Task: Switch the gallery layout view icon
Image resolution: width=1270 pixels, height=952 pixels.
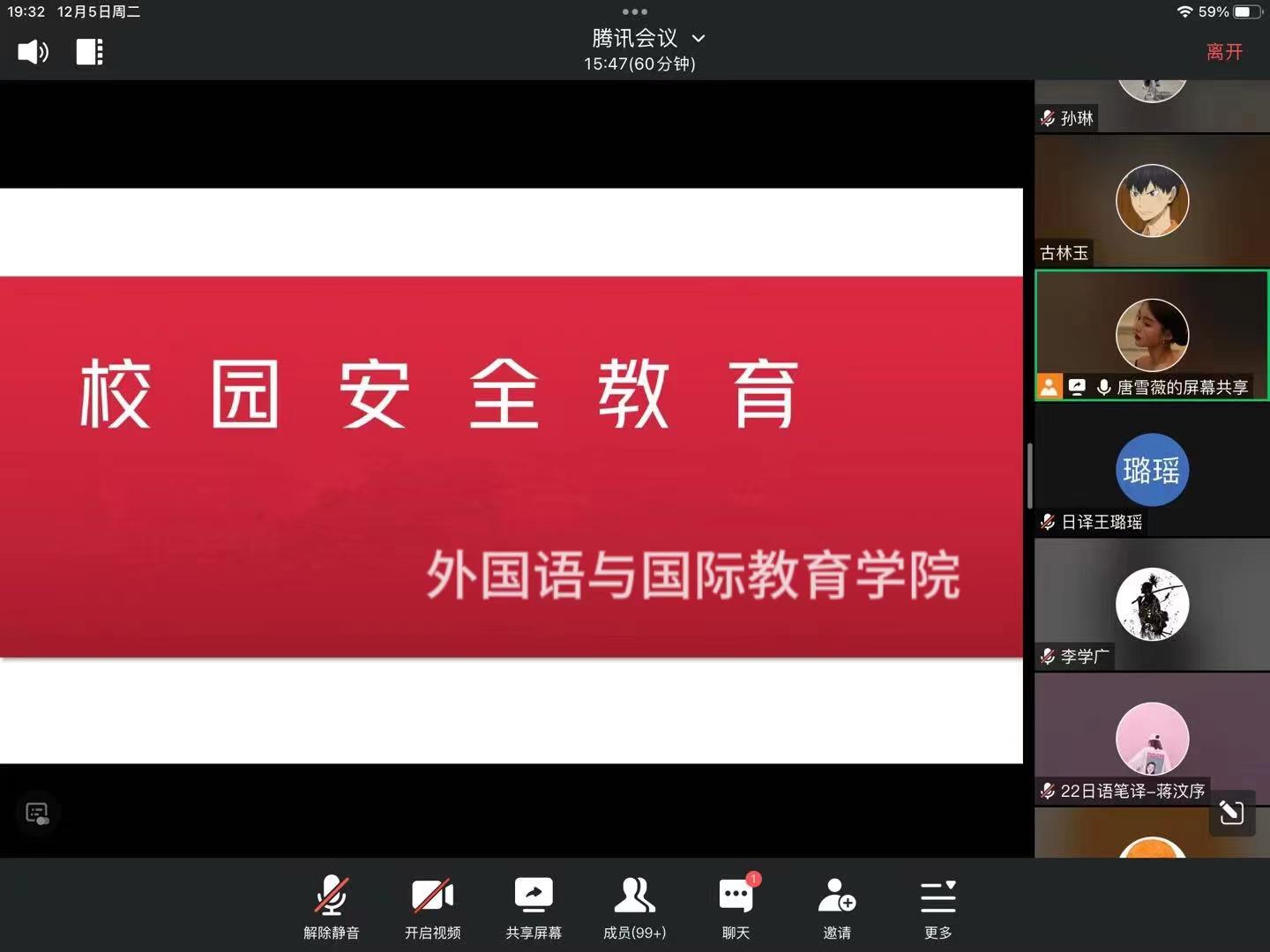Action: click(89, 52)
